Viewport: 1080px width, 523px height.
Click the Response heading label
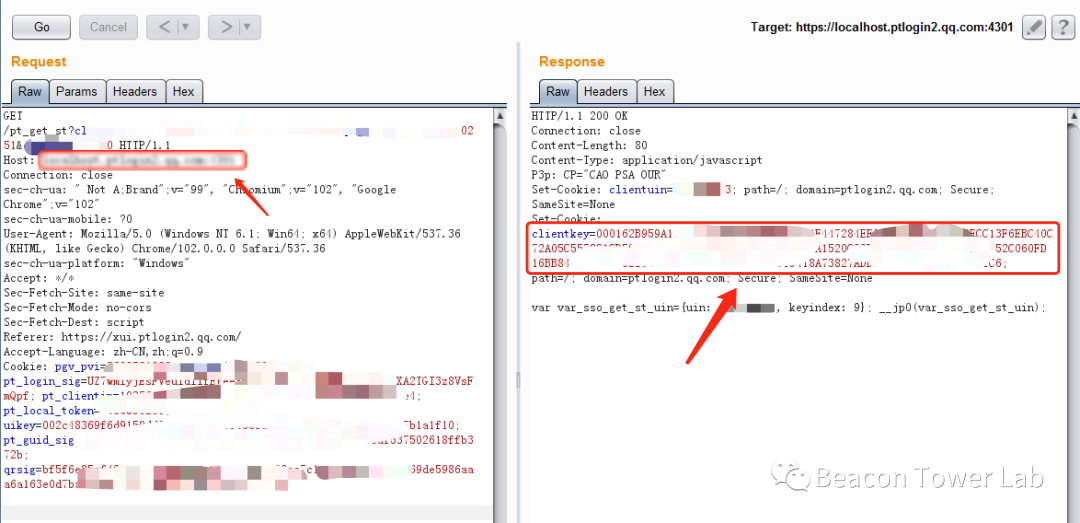click(x=572, y=61)
